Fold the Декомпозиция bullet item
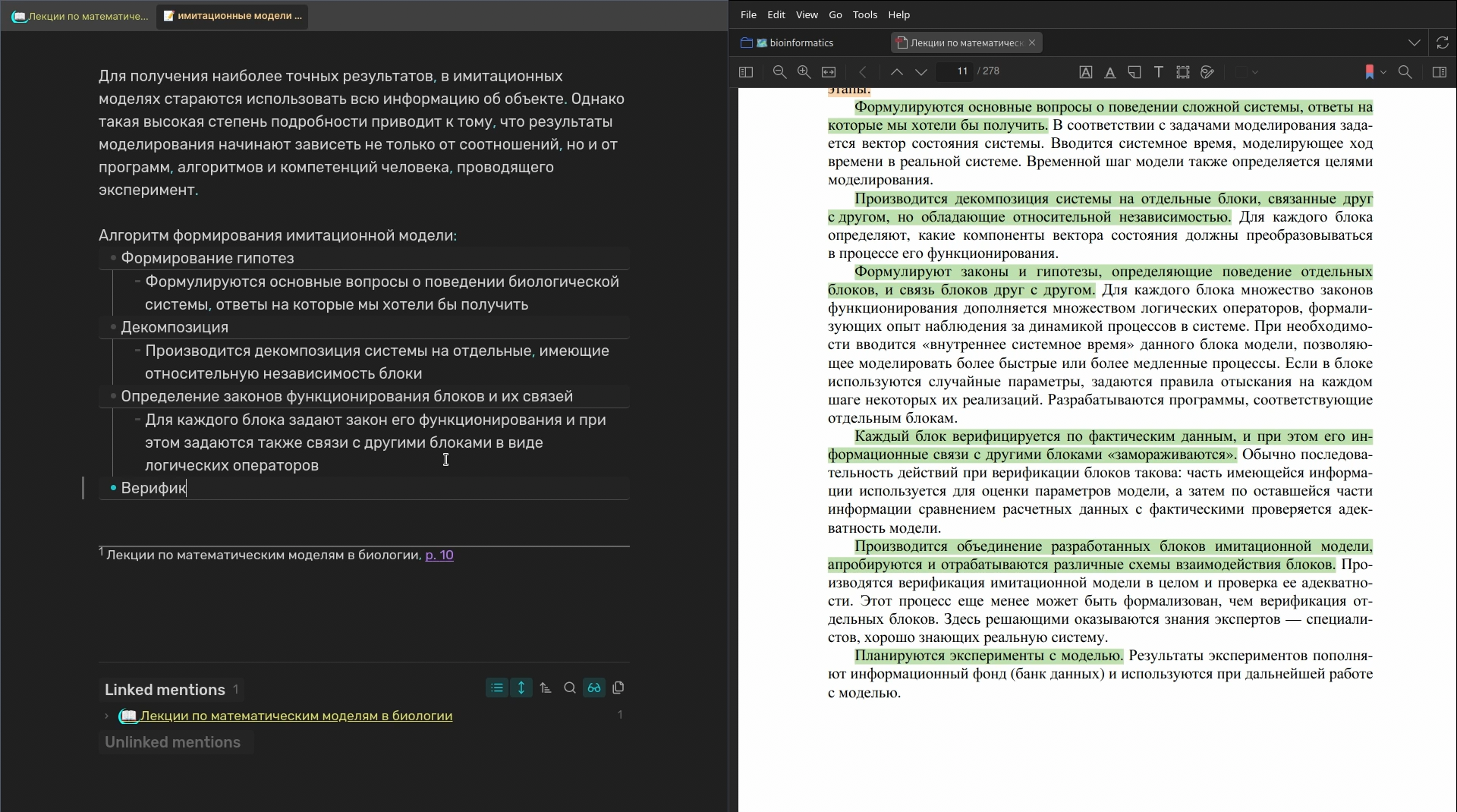The width and height of the screenshot is (1457, 812). pyautogui.click(x=113, y=327)
